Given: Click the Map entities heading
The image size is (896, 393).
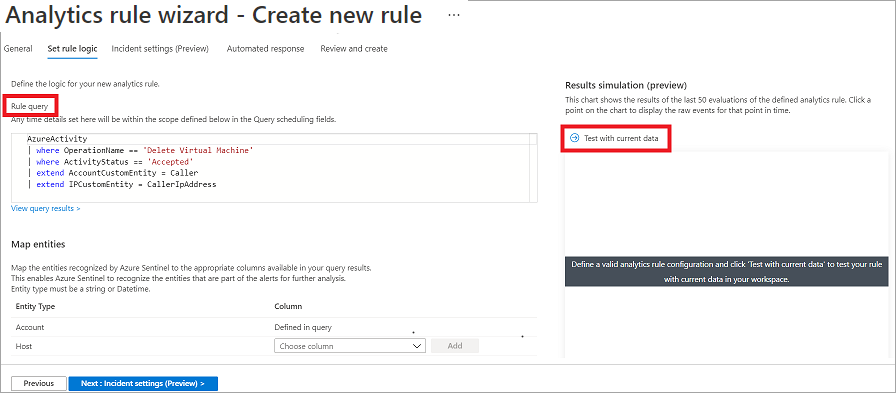Looking at the screenshot, I should (38, 244).
